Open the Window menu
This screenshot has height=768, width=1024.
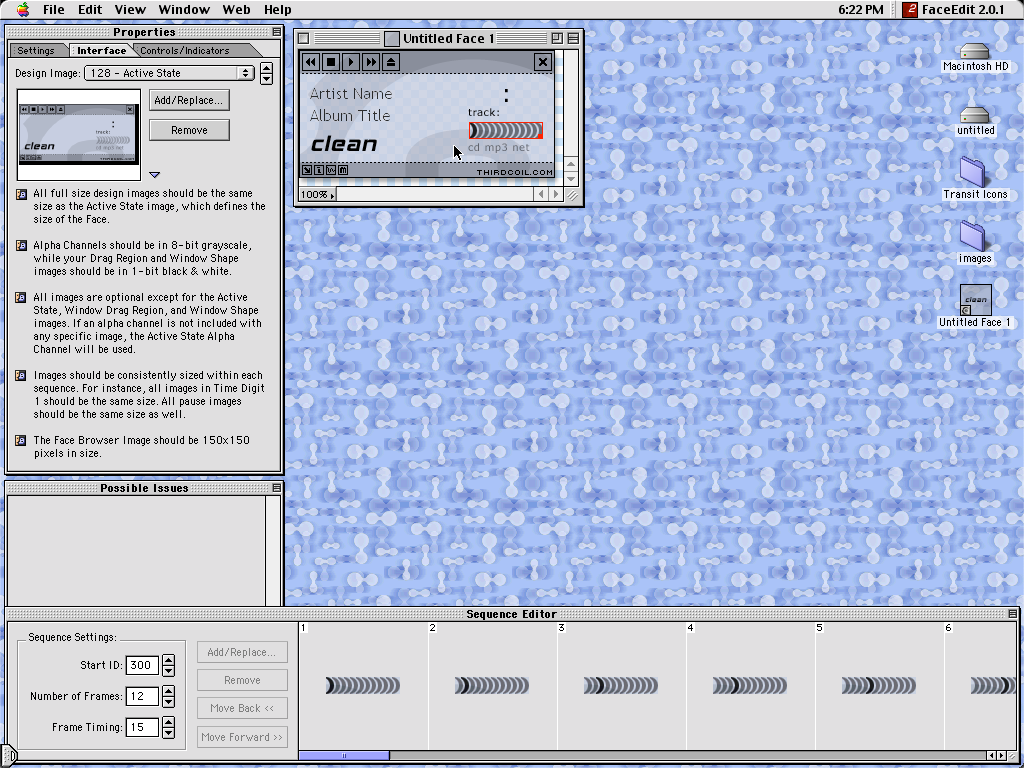(x=184, y=9)
